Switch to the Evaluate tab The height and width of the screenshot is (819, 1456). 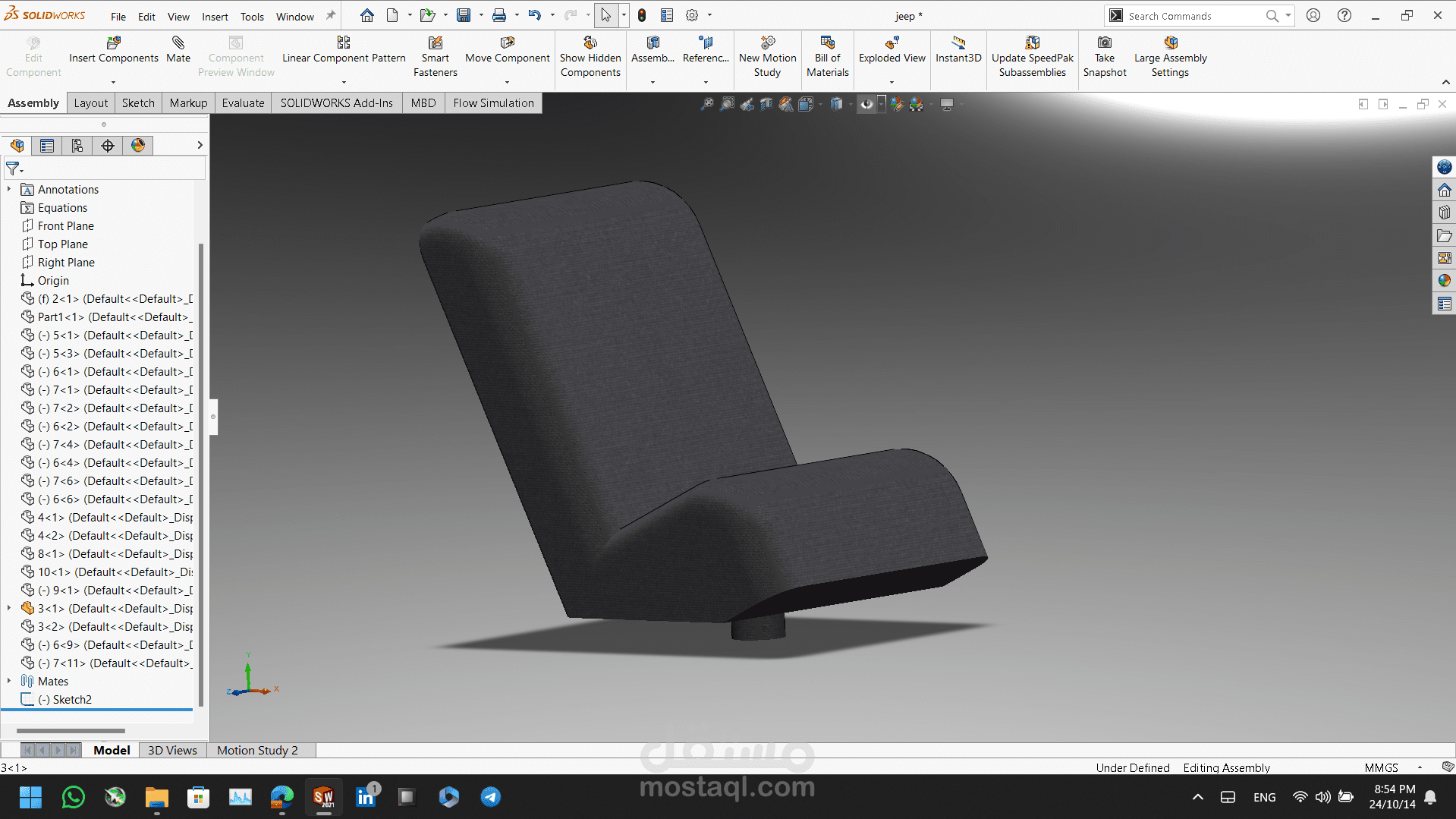point(243,103)
